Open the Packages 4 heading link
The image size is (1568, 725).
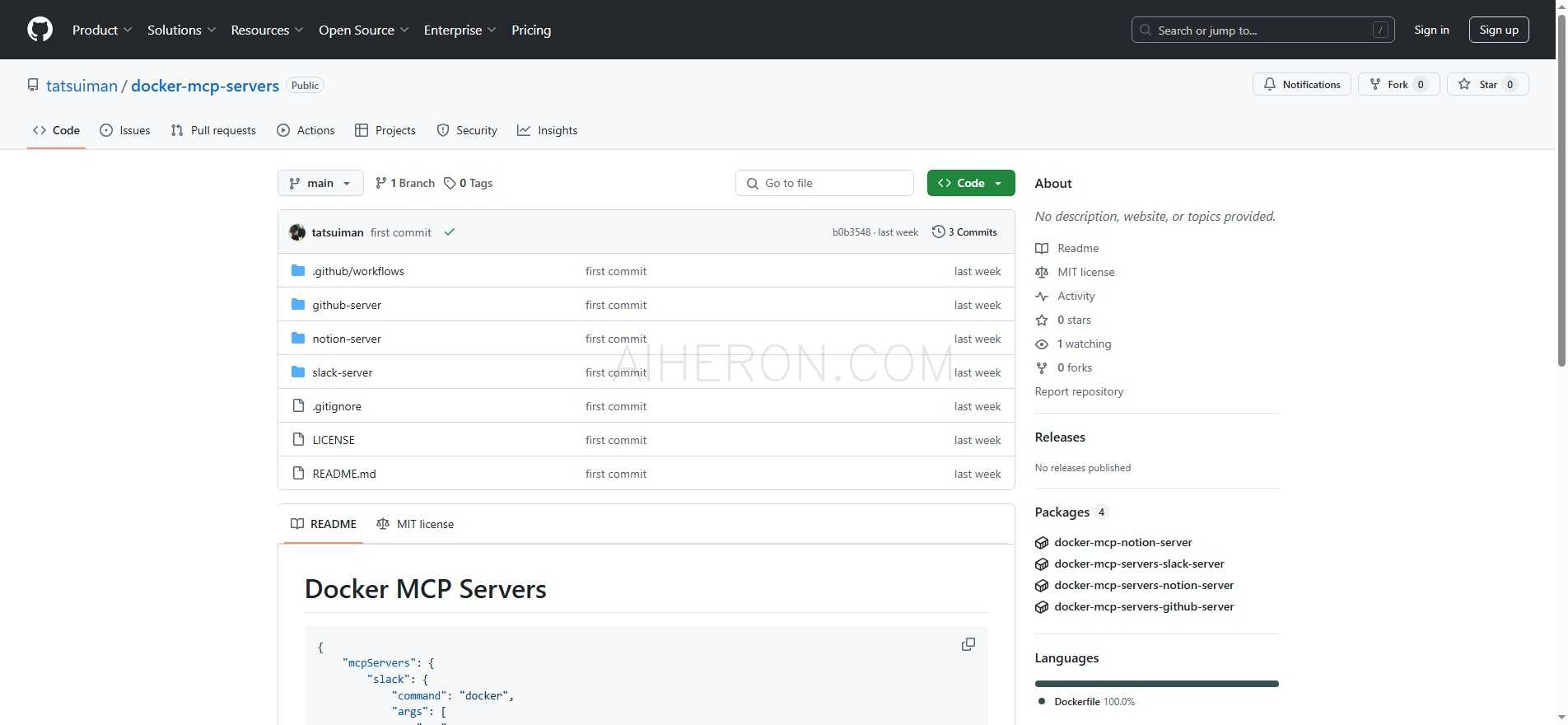[1071, 512]
